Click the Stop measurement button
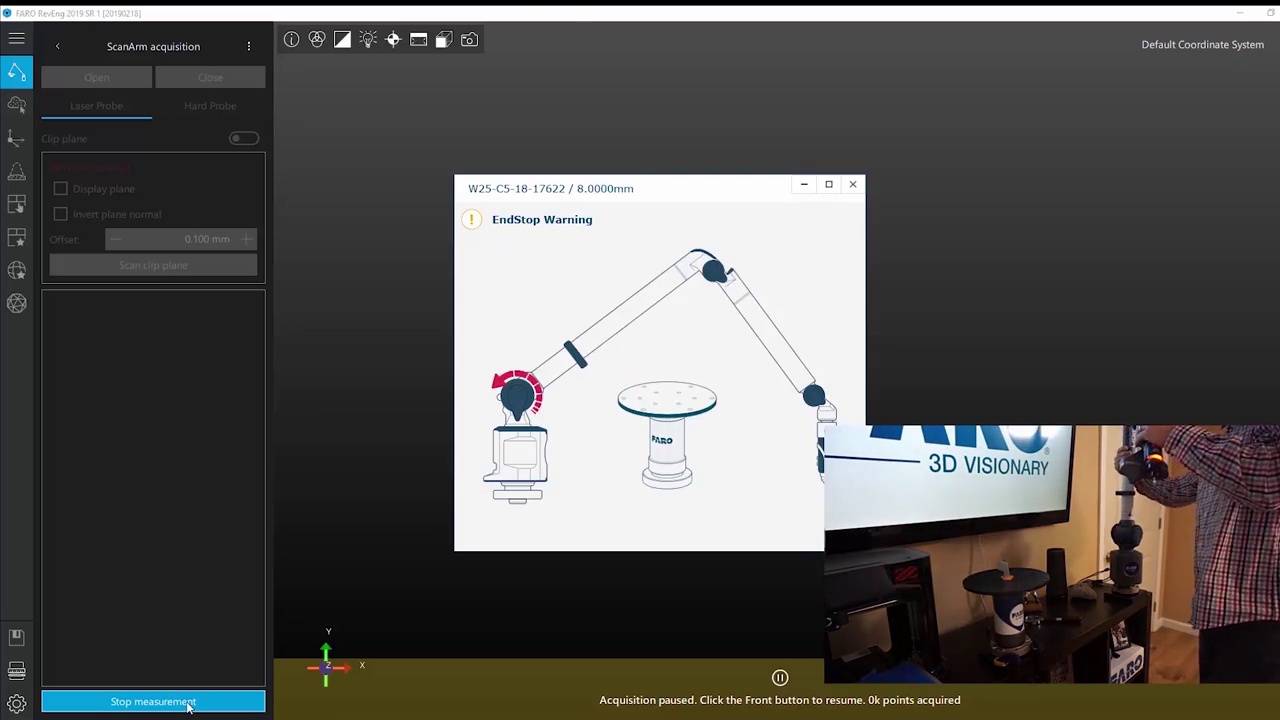The height and width of the screenshot is (720, 1280). [153, 702]
